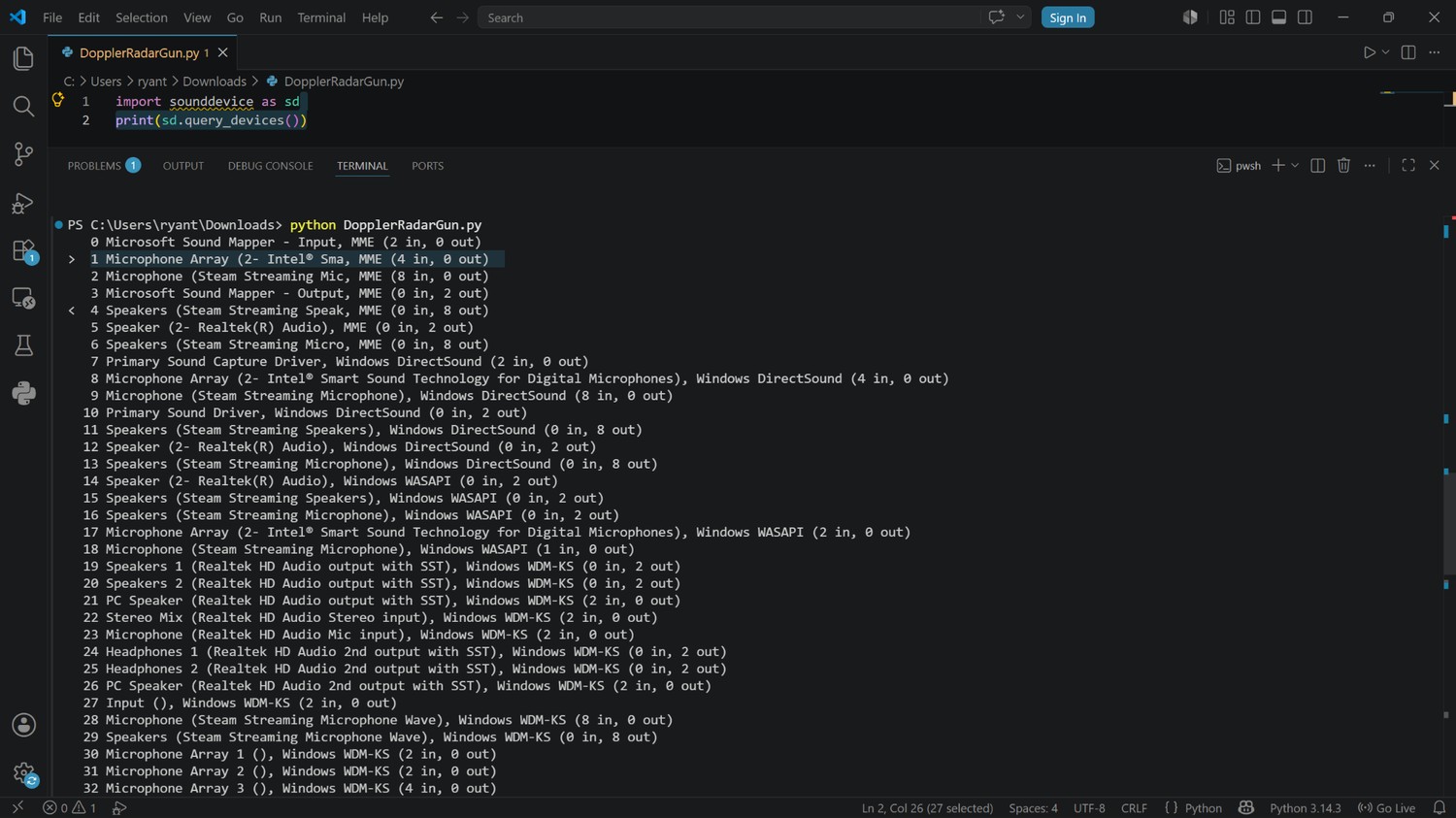Click the Users breadcrumb
Viewport: 1456px width, 818px height.
[x=106, y=82]
